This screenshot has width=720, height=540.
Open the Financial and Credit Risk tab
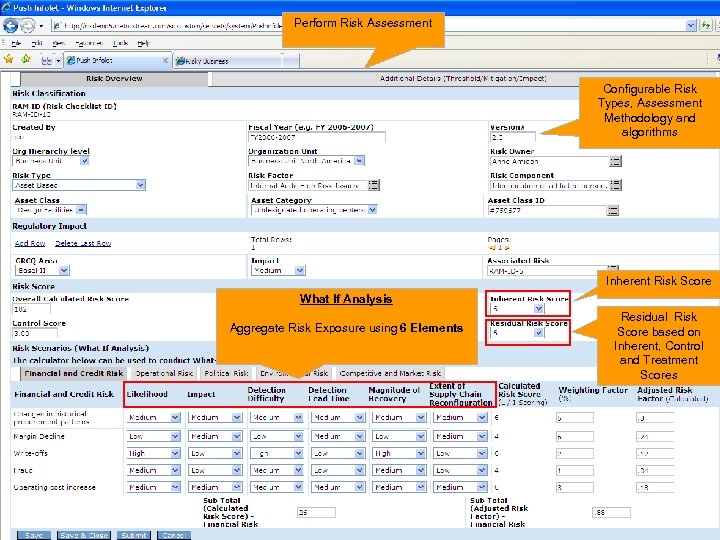tap(73, 373)
